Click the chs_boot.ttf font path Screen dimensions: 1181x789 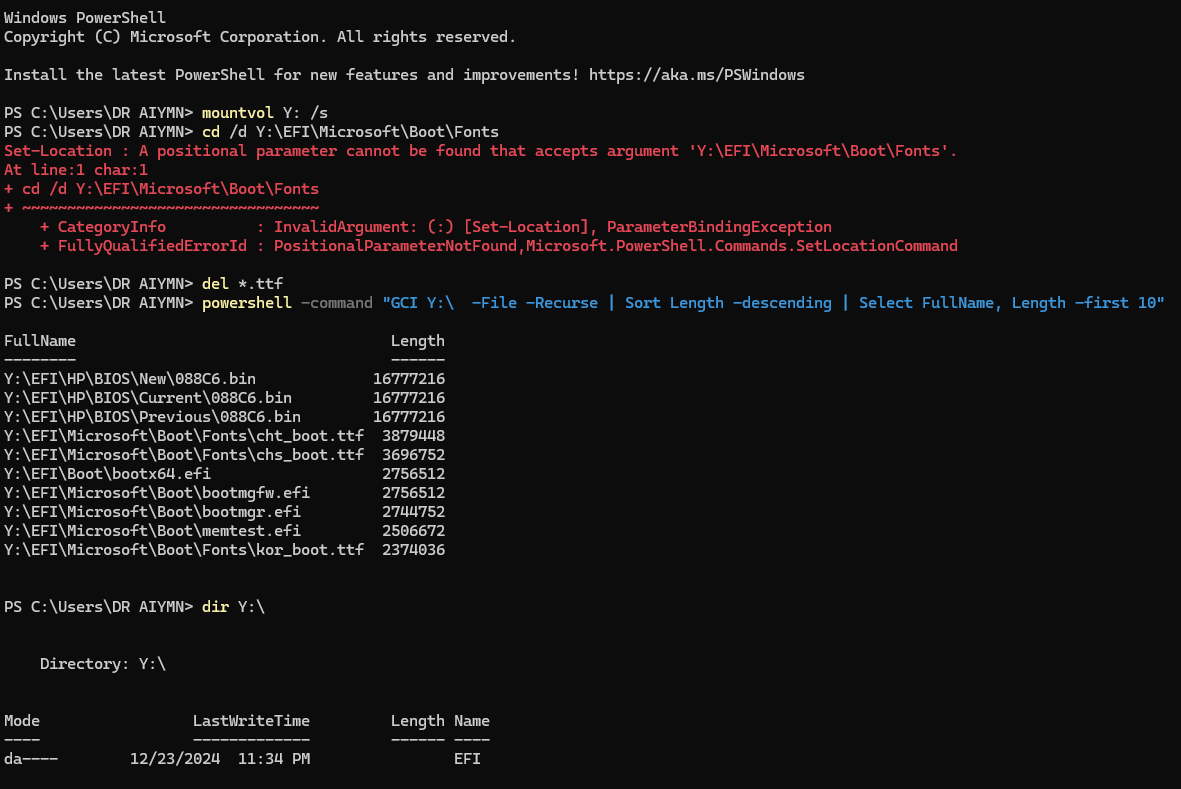point(184,455)
